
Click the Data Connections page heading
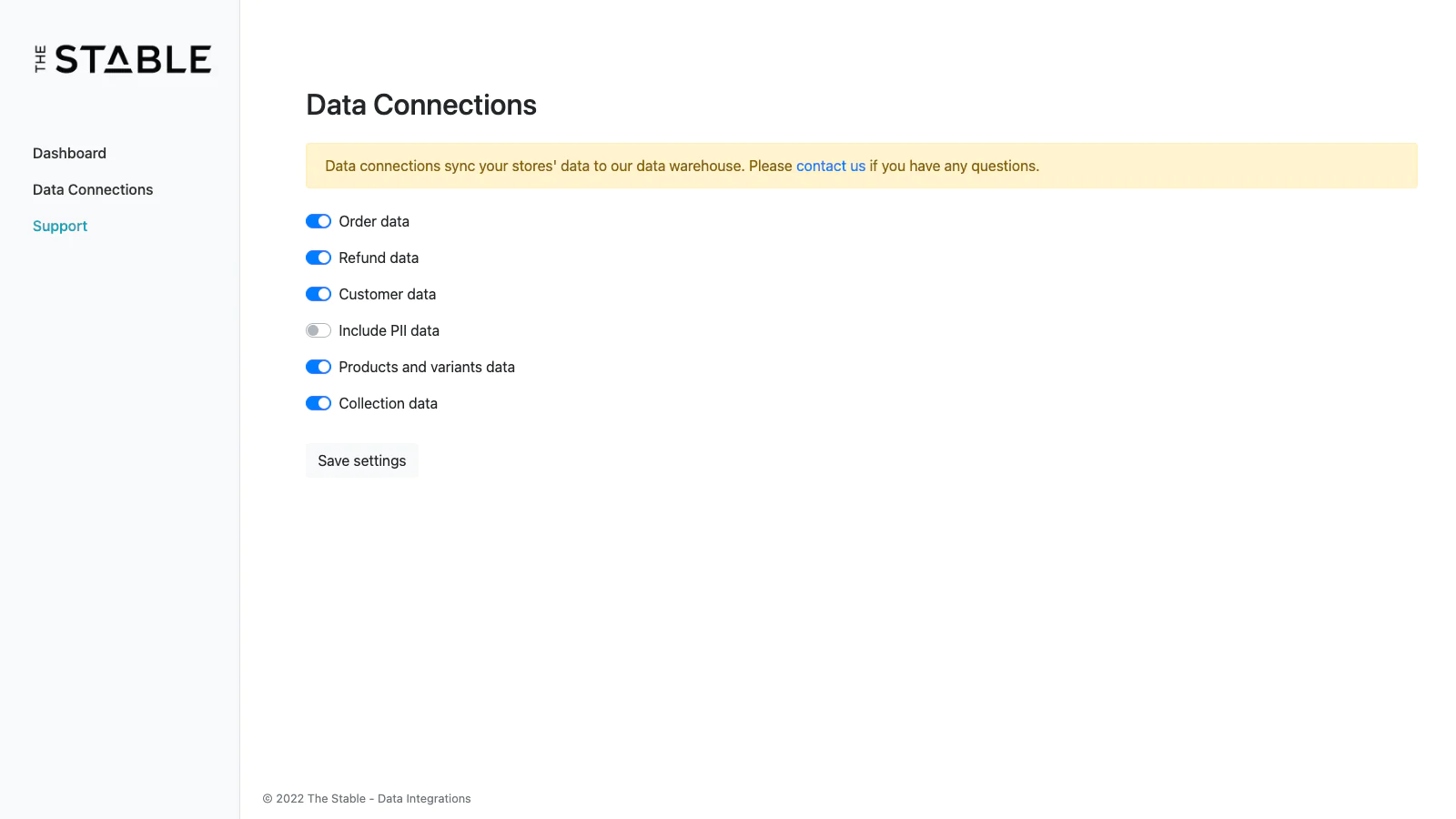[421, 105]
